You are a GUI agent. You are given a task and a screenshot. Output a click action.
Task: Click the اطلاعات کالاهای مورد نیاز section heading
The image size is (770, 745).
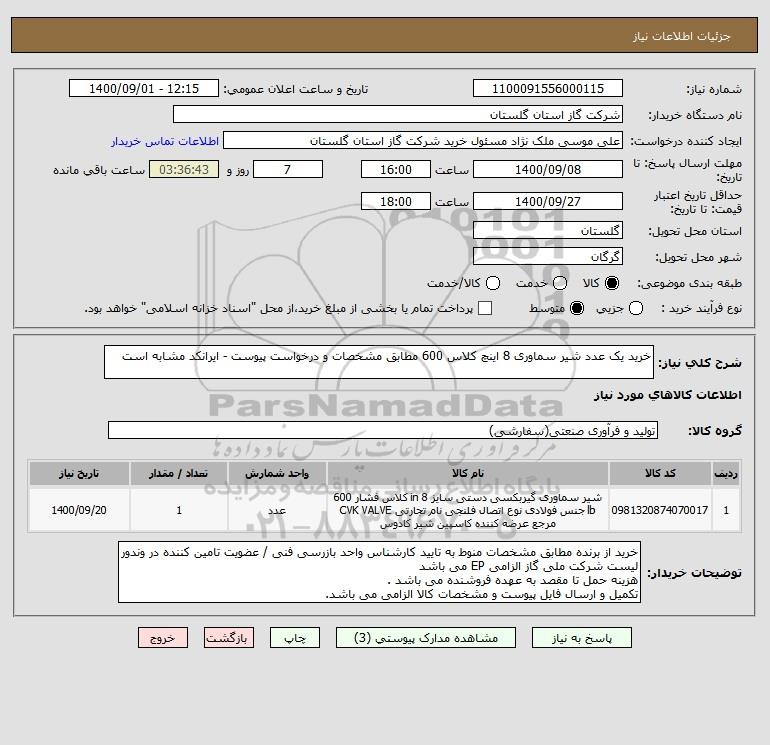pyautogui.click(x=668, y=395)
